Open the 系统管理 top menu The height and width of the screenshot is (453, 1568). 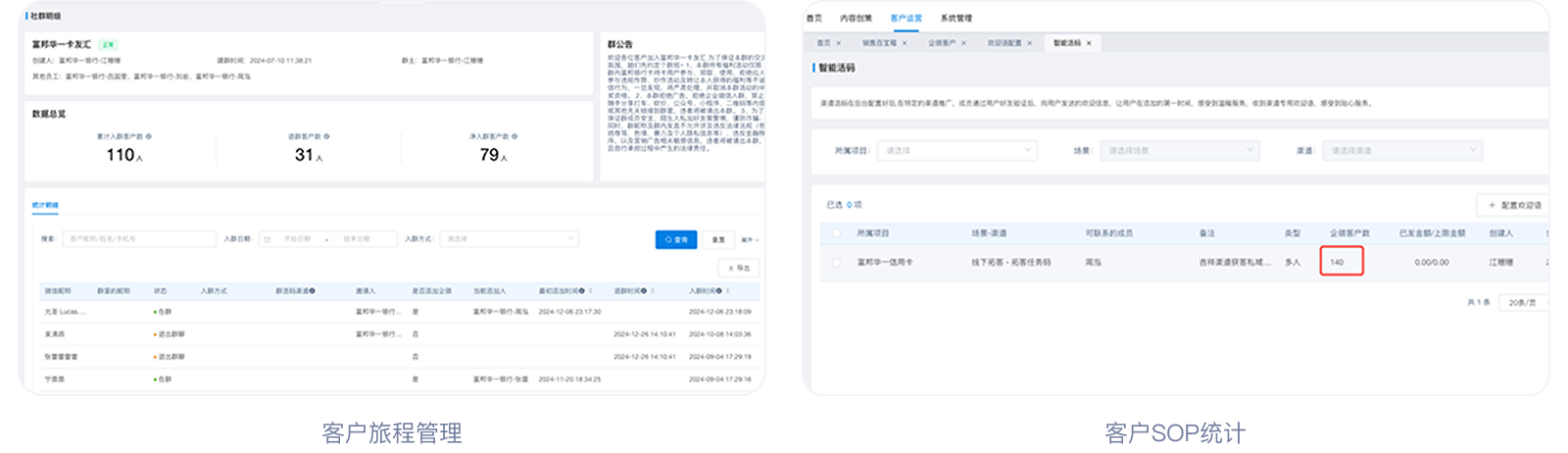[x=955, y=19]
